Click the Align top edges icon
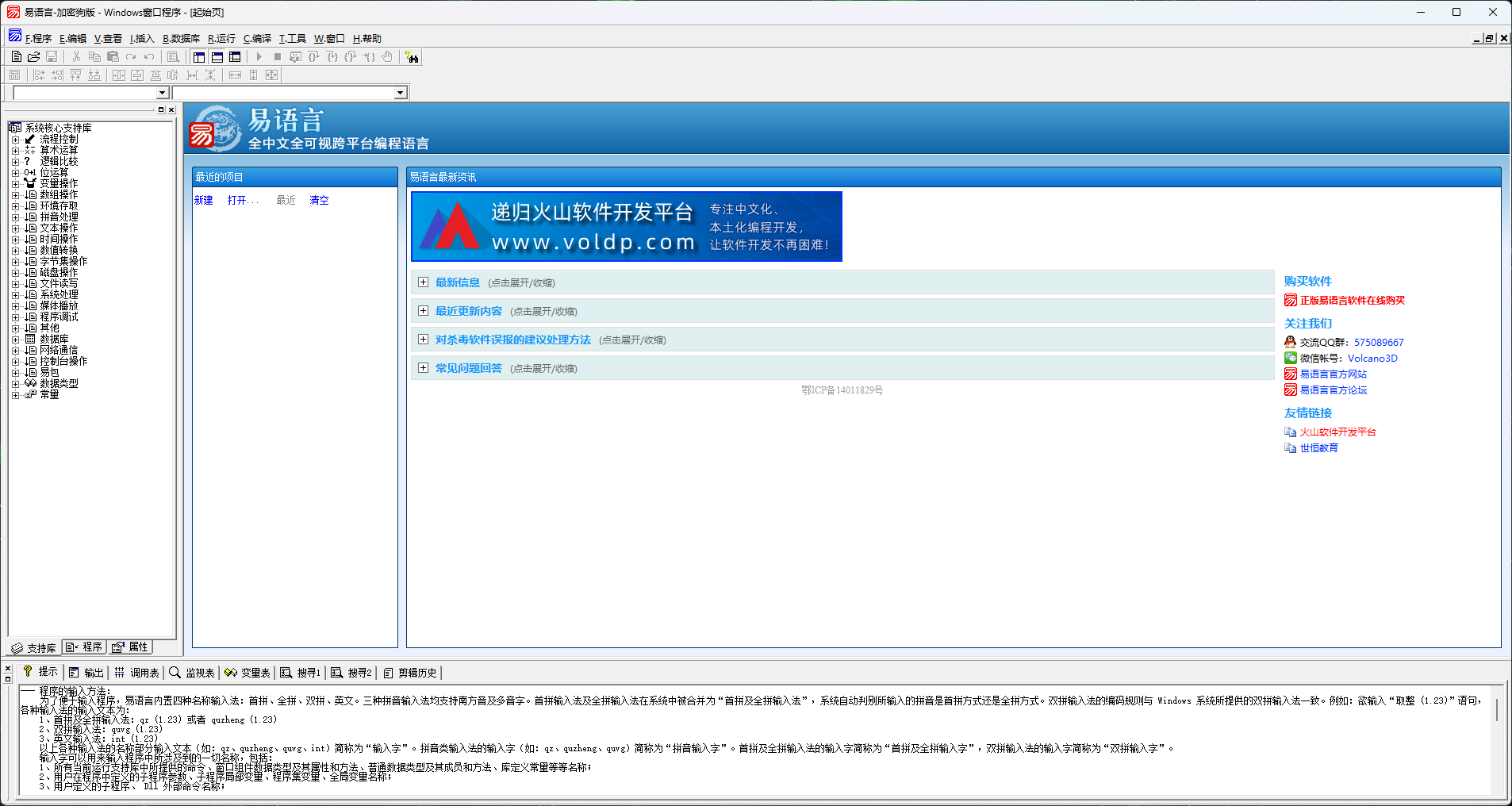 click(x=75, y=75)
